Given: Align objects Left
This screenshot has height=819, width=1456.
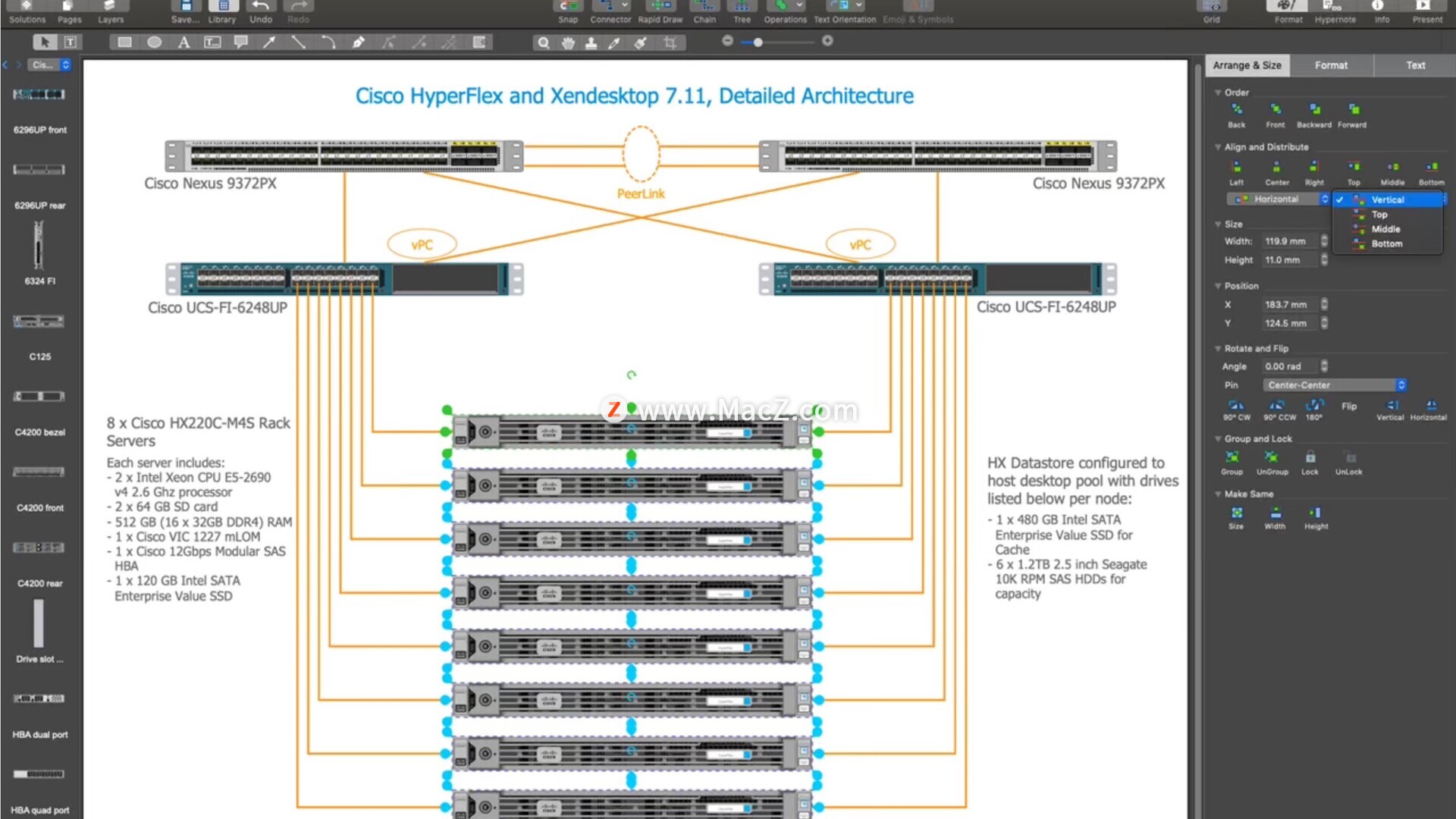Looking at the screenshot, I should (1237, 173).
